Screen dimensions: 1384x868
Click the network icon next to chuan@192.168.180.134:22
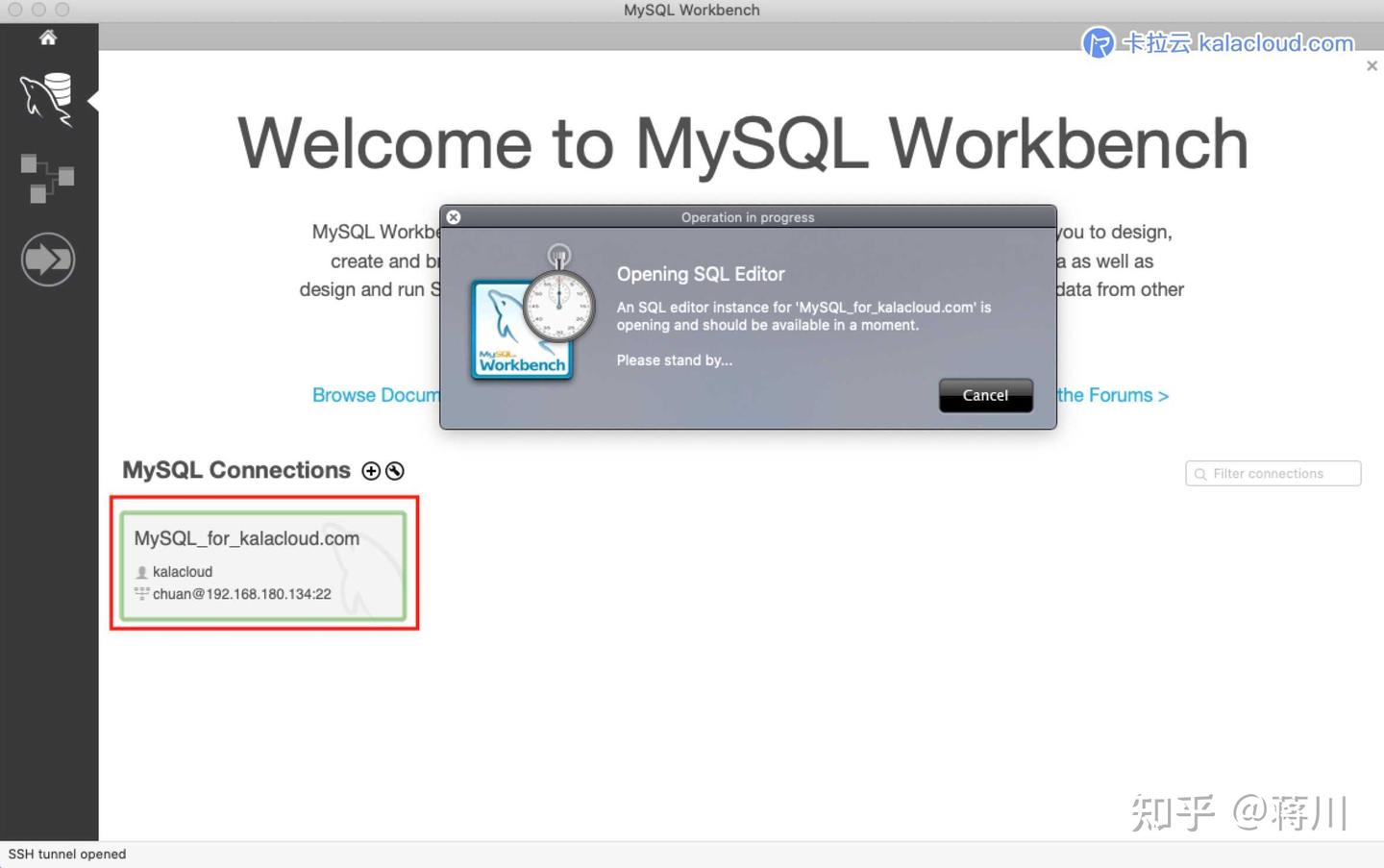point(142,593)
